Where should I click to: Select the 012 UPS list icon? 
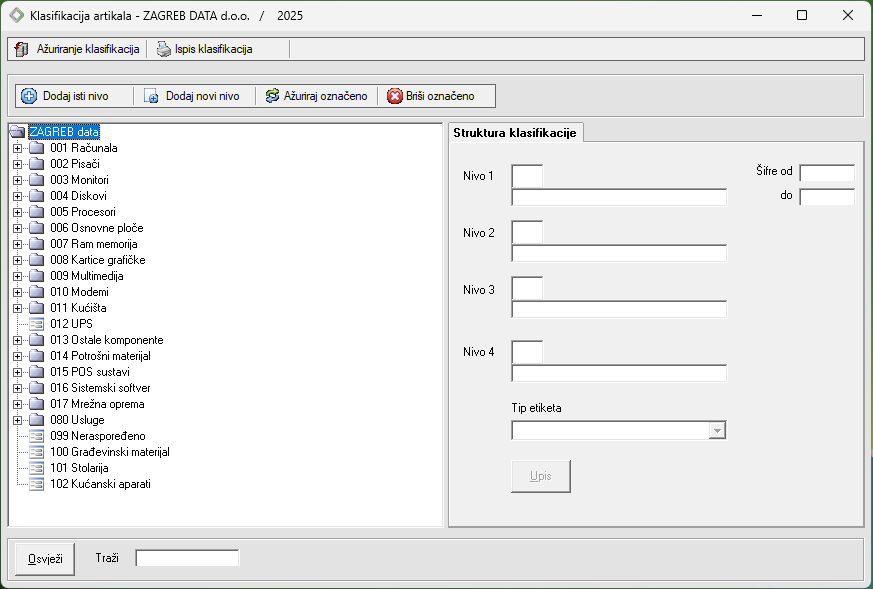pos(37,324)
